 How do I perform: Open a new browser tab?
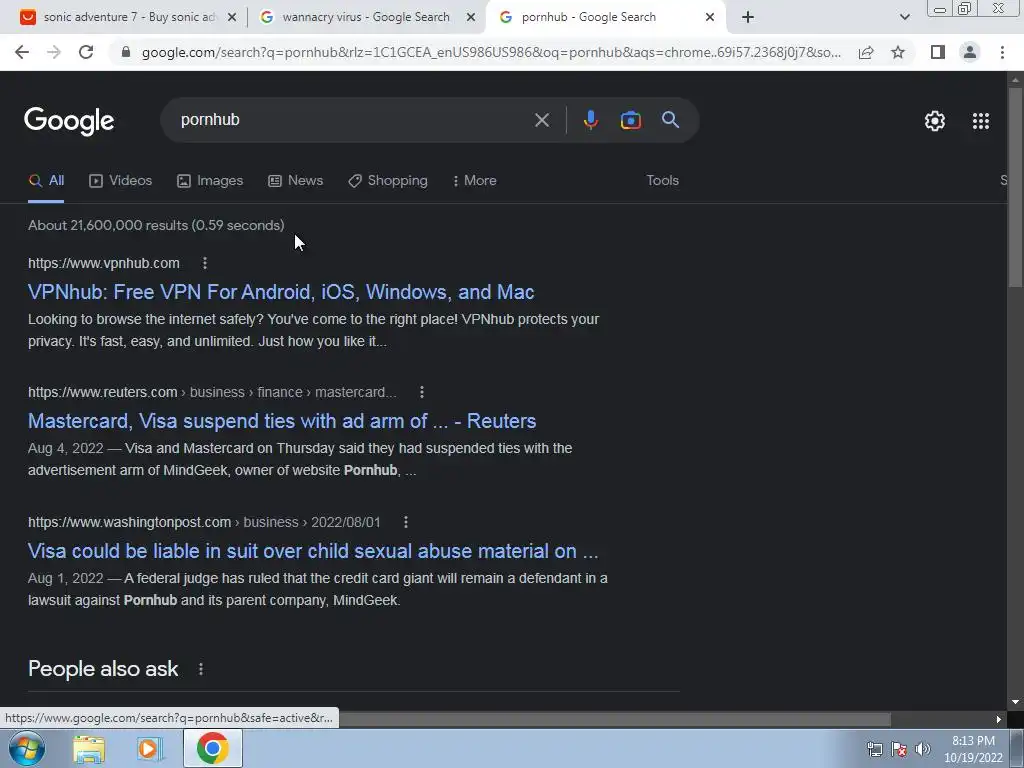click(748, 17)
